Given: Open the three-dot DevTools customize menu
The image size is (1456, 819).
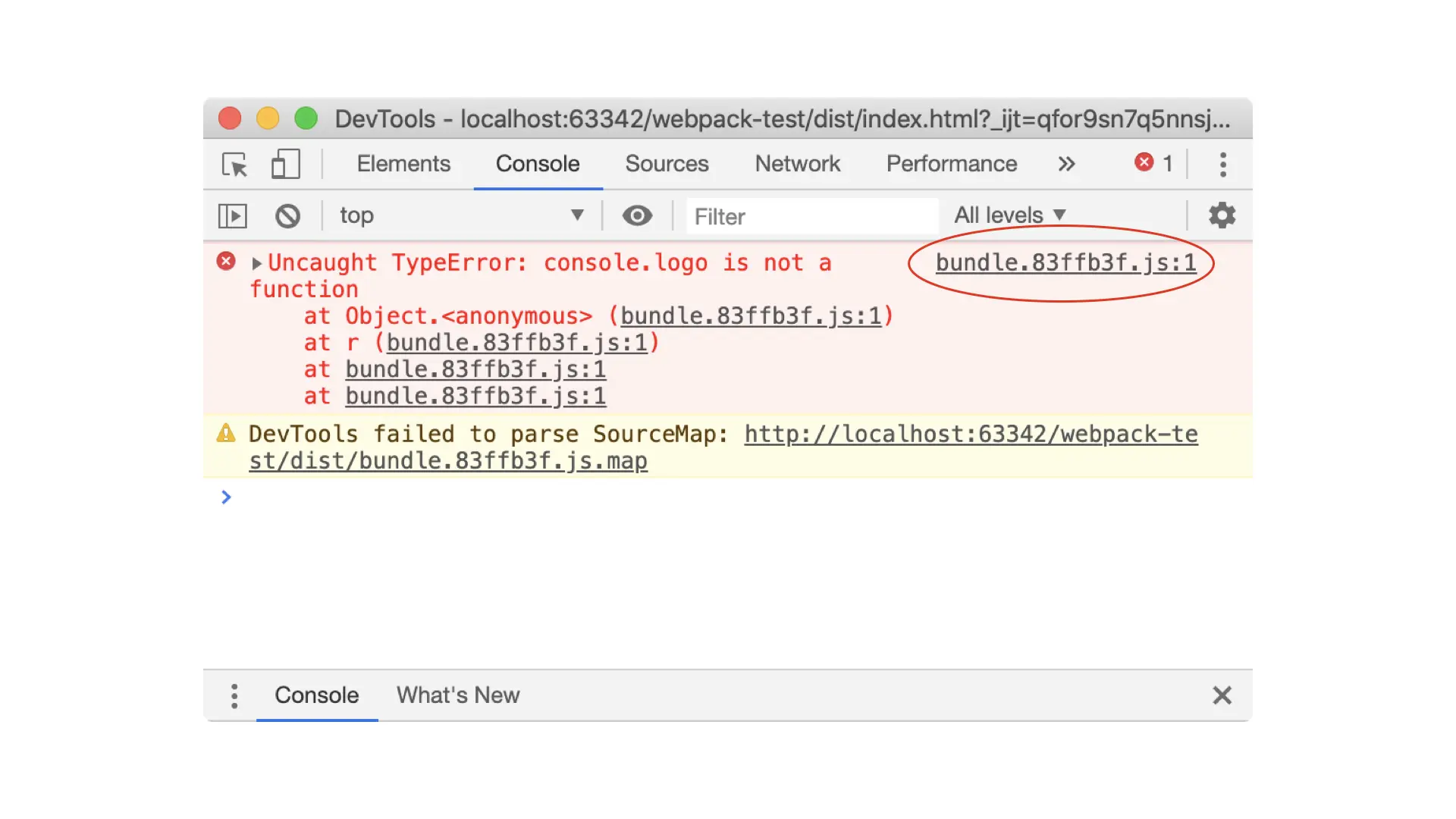Looking at the screenshot, I should [1222, 164].
